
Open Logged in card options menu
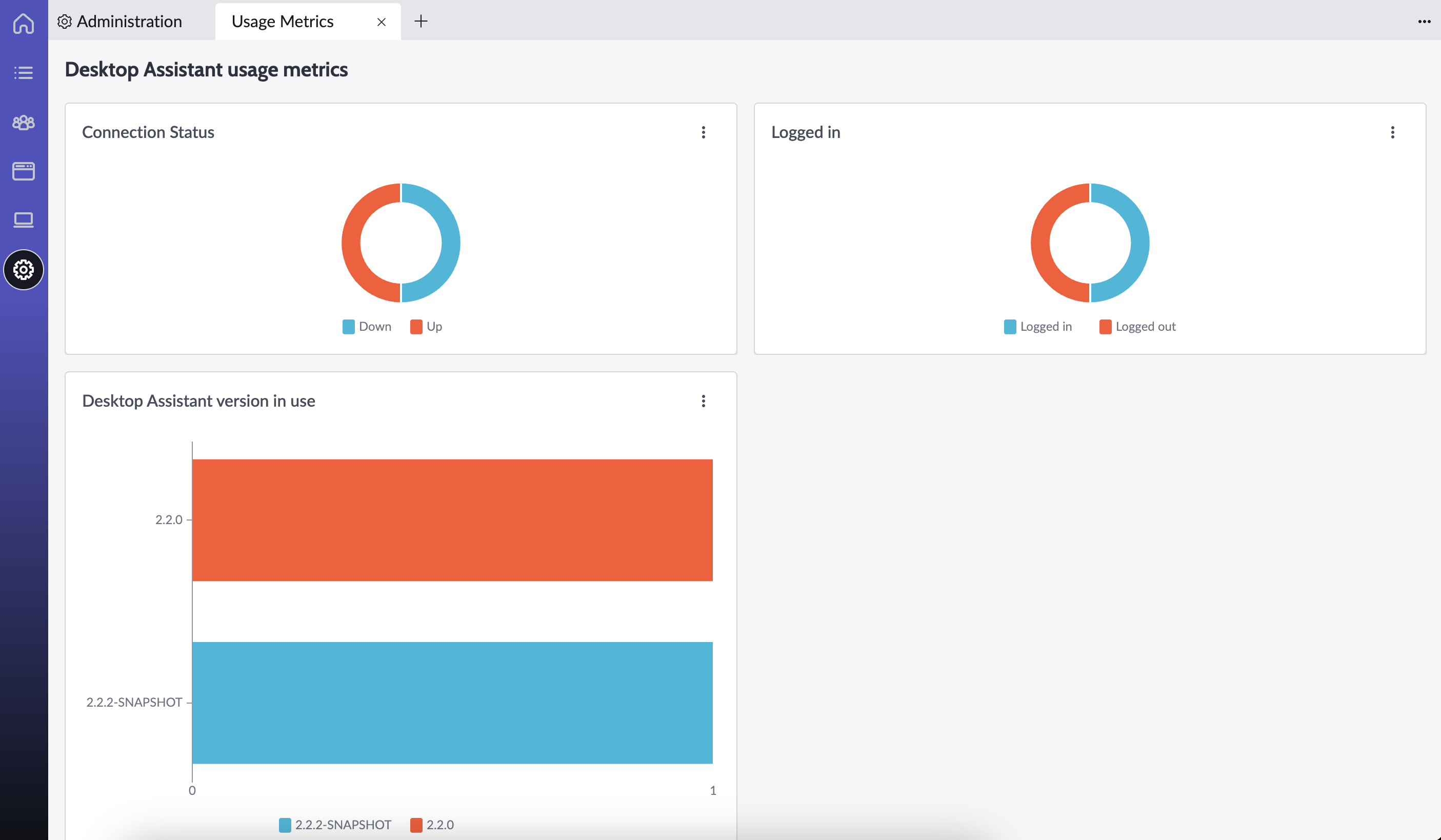[x=1392, y=132]
